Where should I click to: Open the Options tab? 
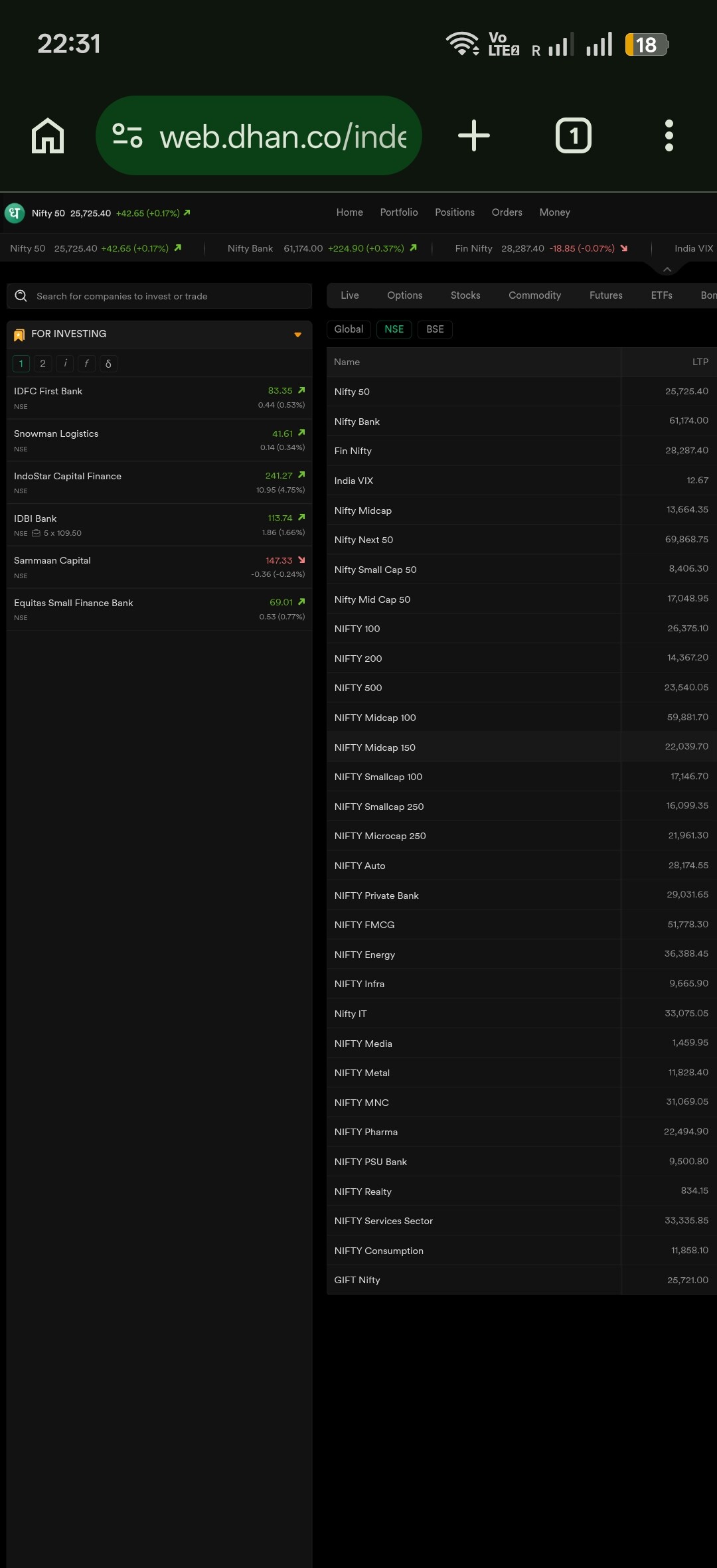[x=404, y=295]
